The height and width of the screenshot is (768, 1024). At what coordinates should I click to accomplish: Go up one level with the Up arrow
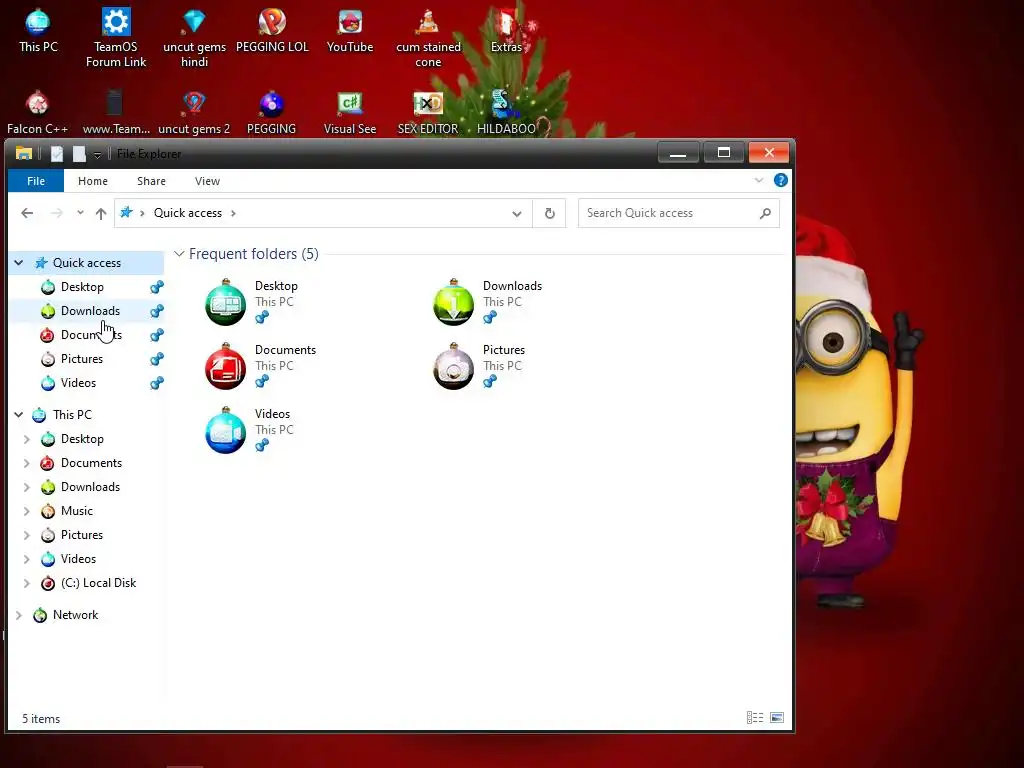[101, 213]
